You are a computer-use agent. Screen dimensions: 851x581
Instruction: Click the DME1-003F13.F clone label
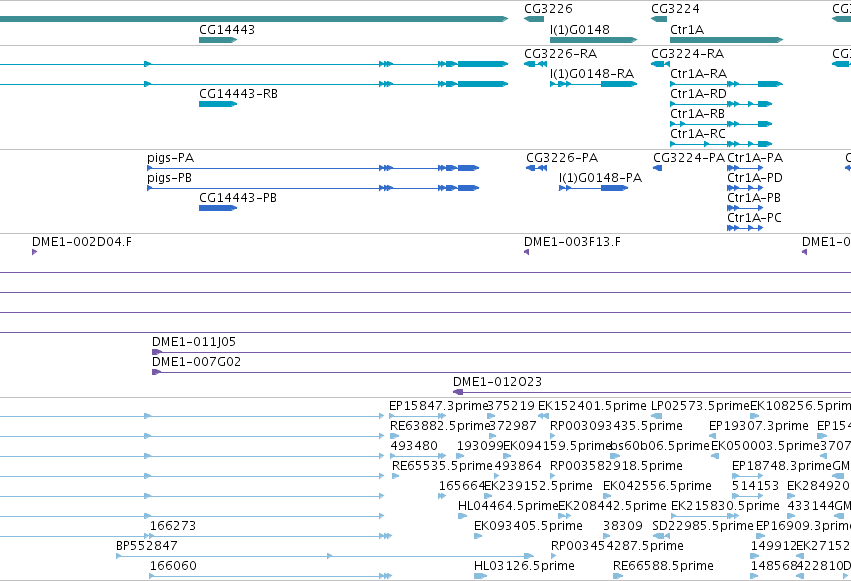(572, 242)
